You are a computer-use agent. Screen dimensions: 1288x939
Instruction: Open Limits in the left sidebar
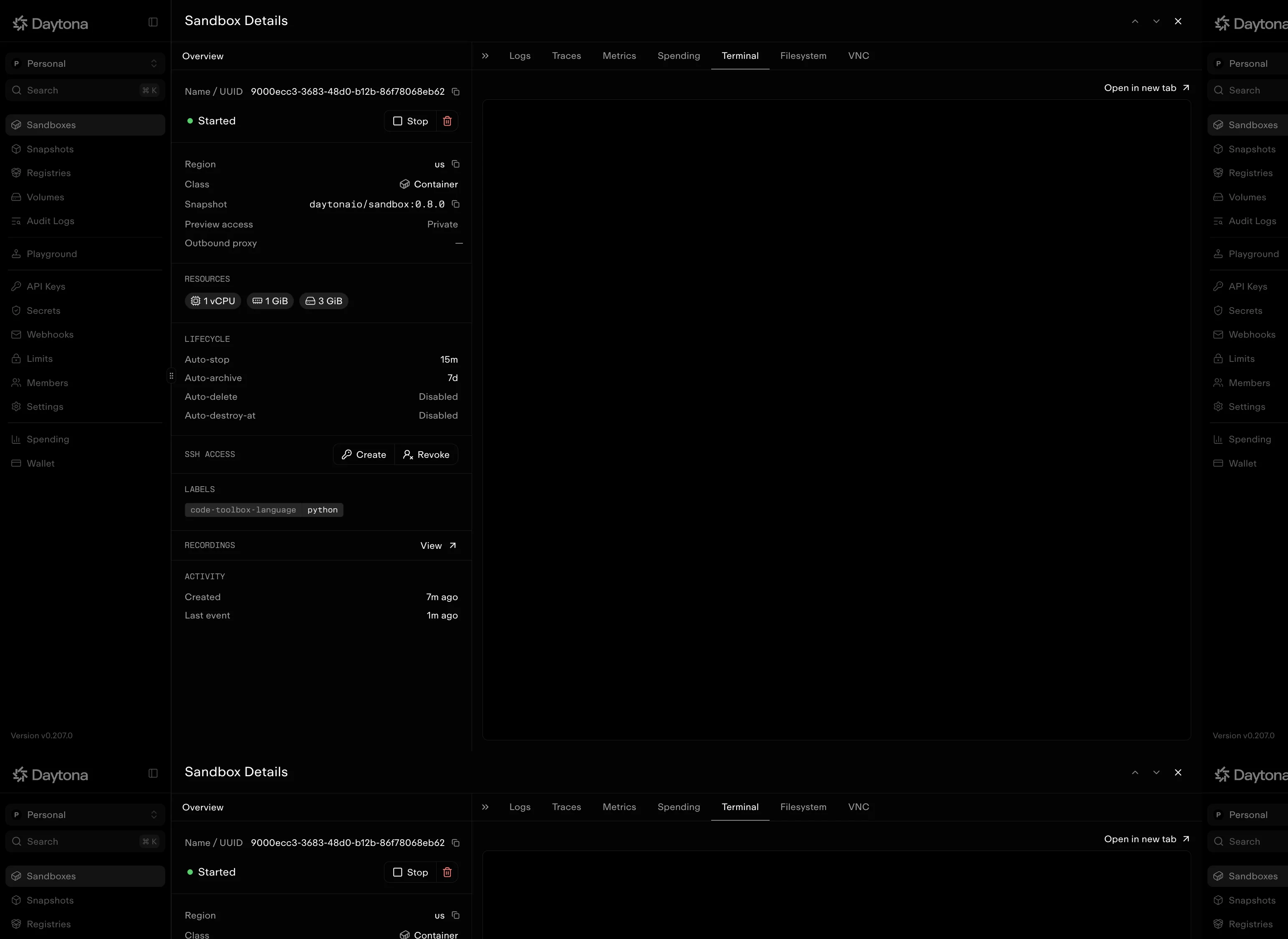pos(85,358)
